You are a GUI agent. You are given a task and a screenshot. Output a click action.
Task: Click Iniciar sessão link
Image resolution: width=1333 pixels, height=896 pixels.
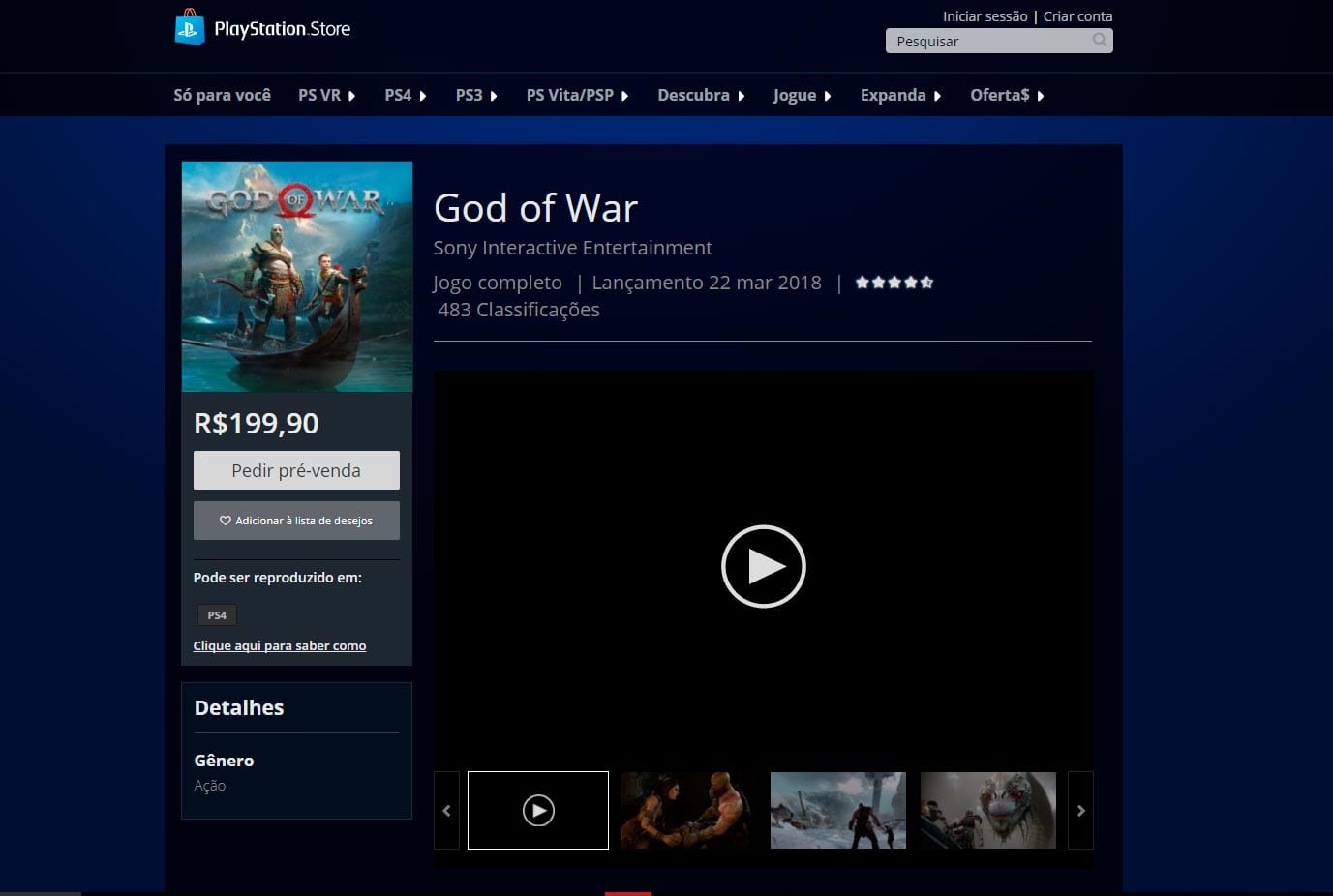[x=985, y=16]
